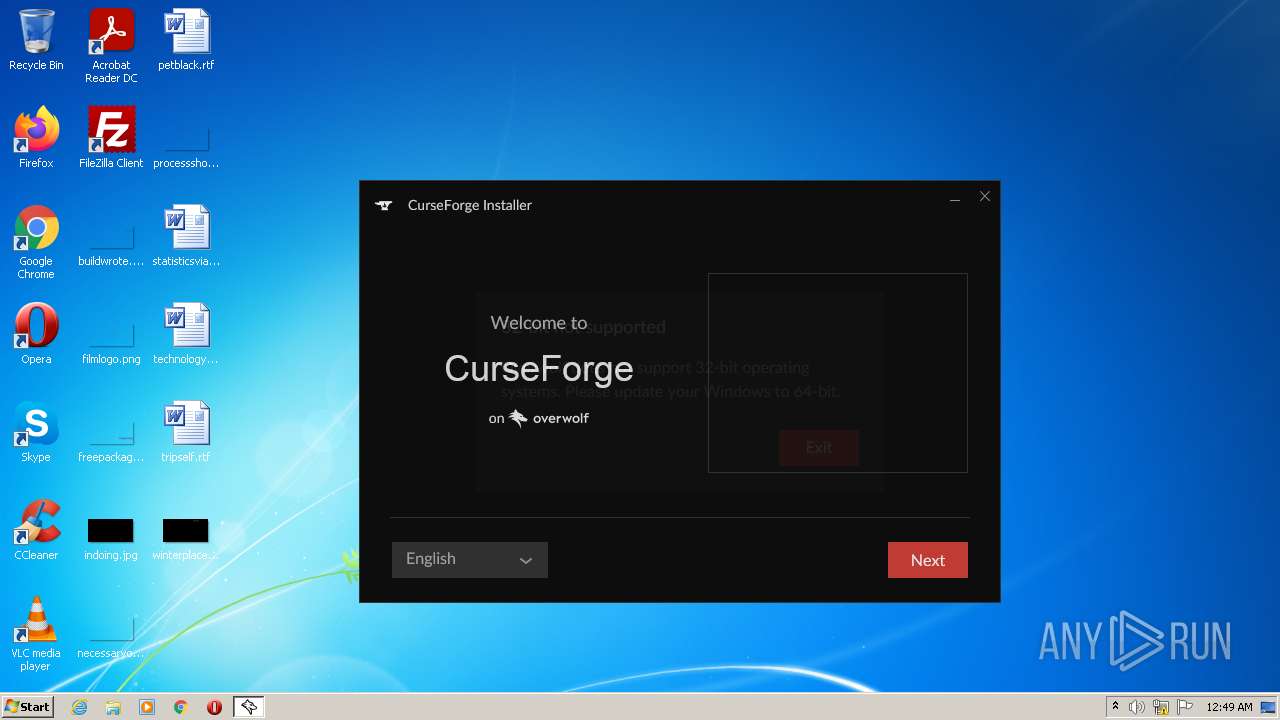Image resolution: width=1280 pixels, height=720 pixels.
Task: Open Internet Explorer from taskbar
Action: point(79,707)
